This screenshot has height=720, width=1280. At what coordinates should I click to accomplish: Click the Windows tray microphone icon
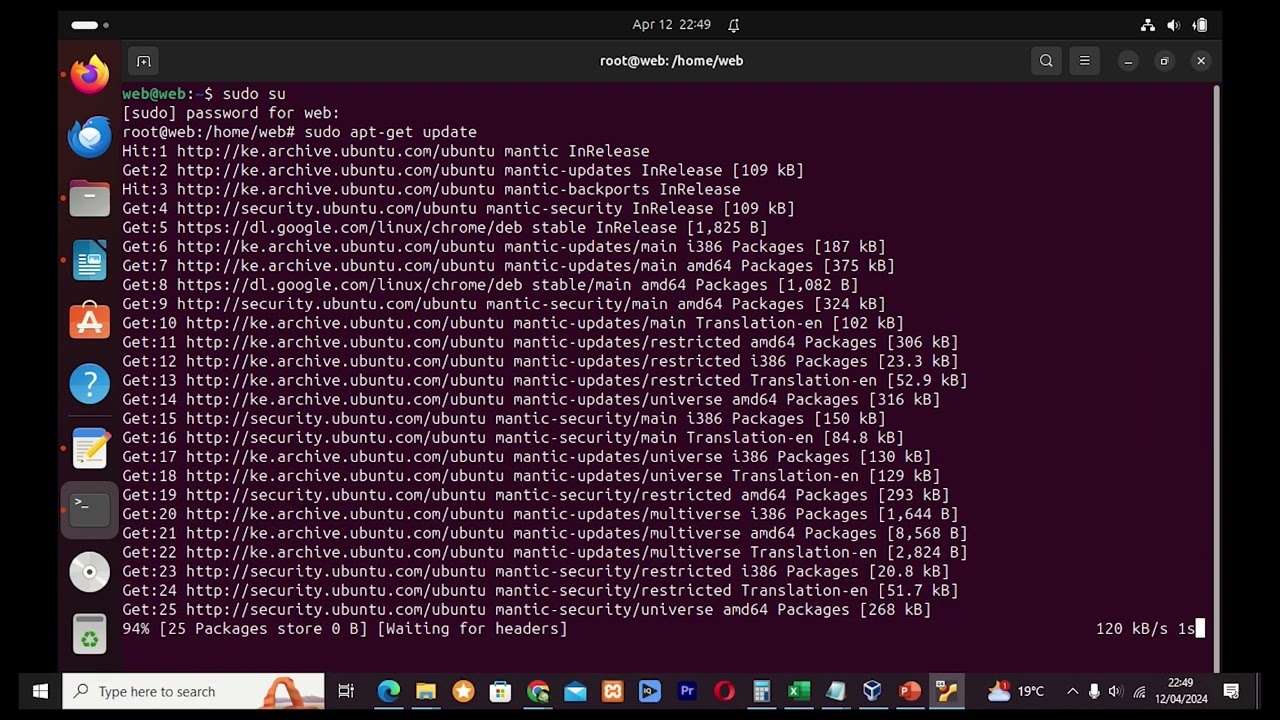coord(1094,691)
